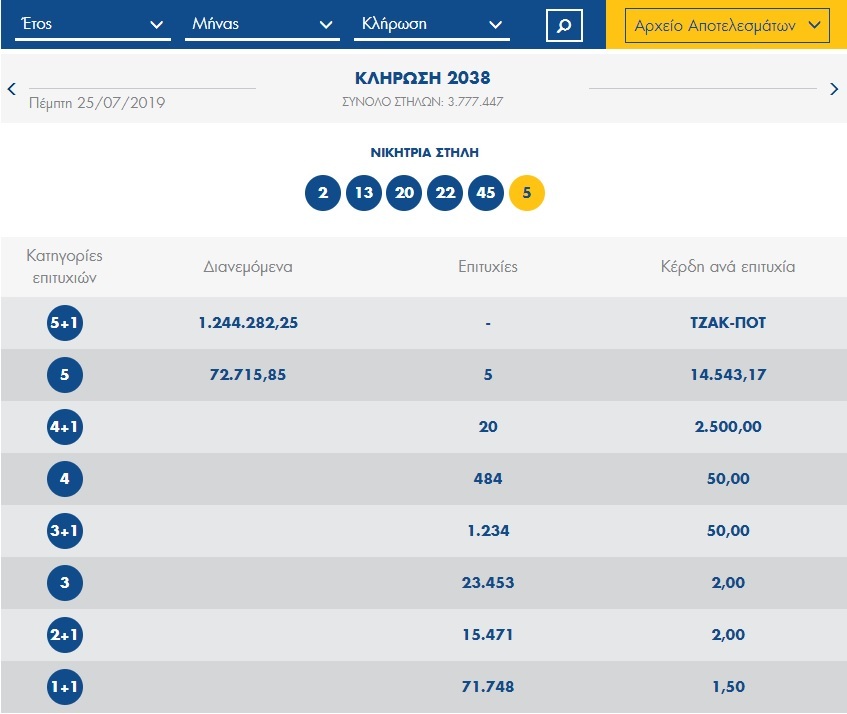847x714 pixels.
Task: Click the ΚΛΗΡΩΣΗ 2038 heading
Action: pos(423,78)
